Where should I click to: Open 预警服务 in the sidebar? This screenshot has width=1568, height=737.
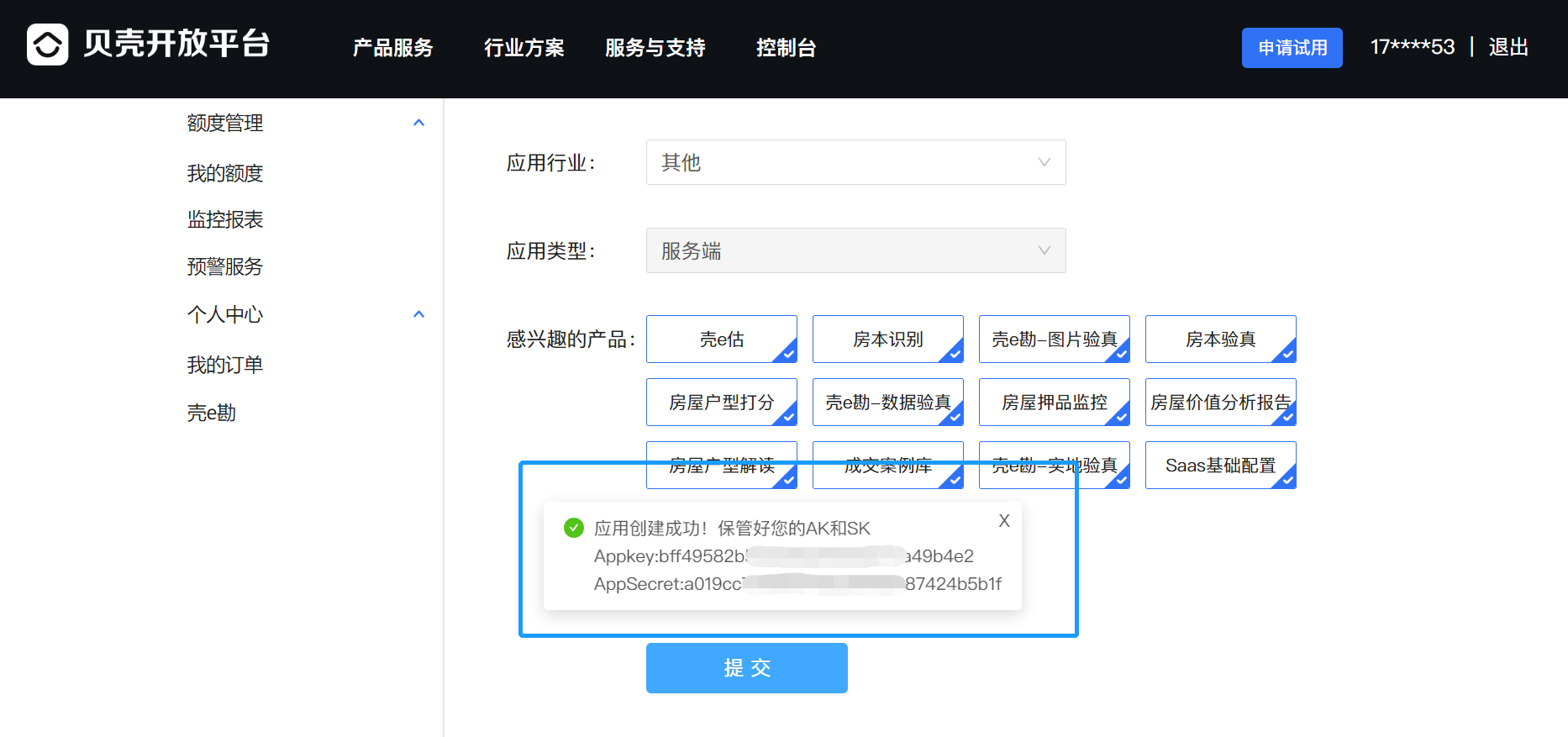pos(225,266)
